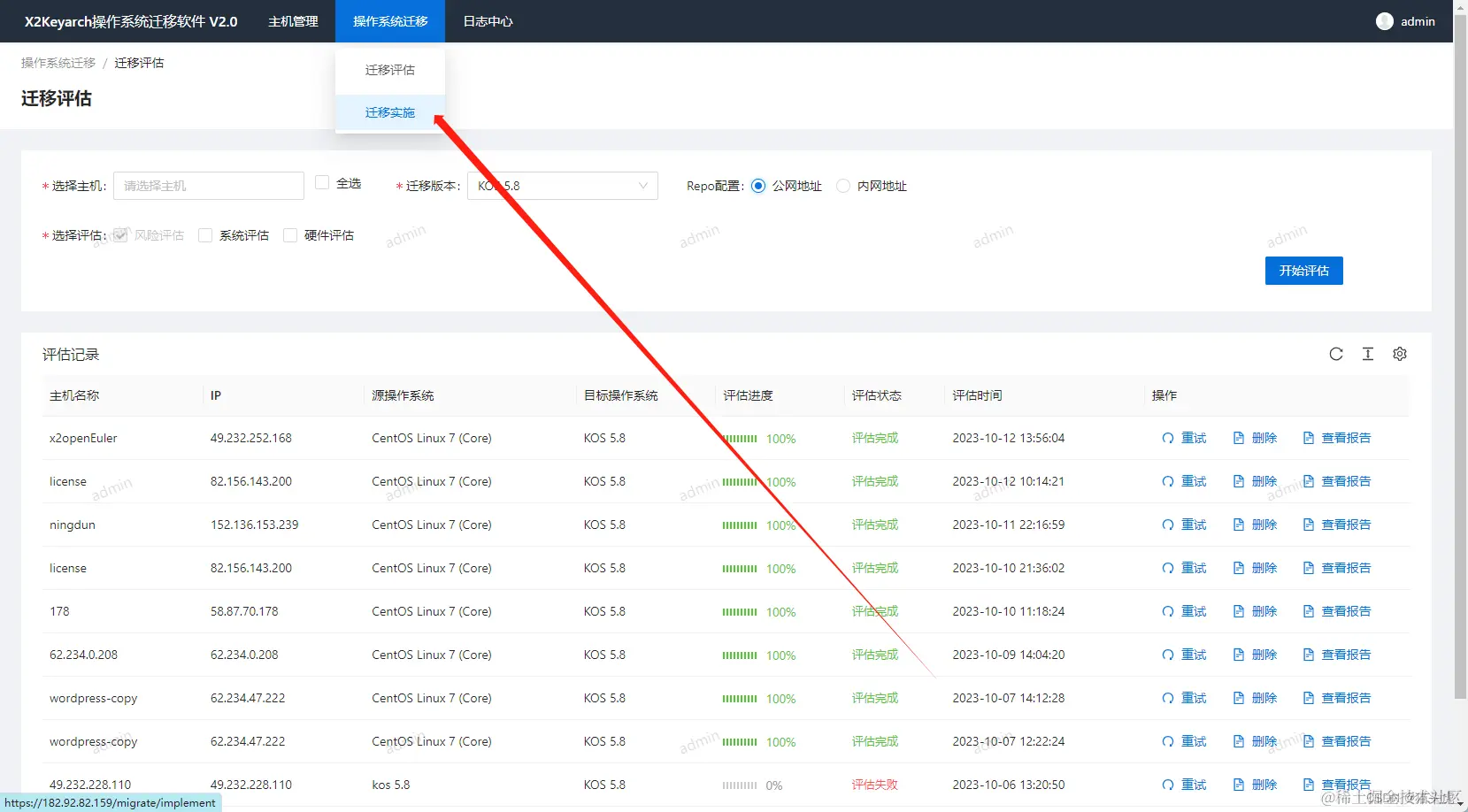
Task: Toggle the 风险评估 checkbox
Action: click(120, 234)
